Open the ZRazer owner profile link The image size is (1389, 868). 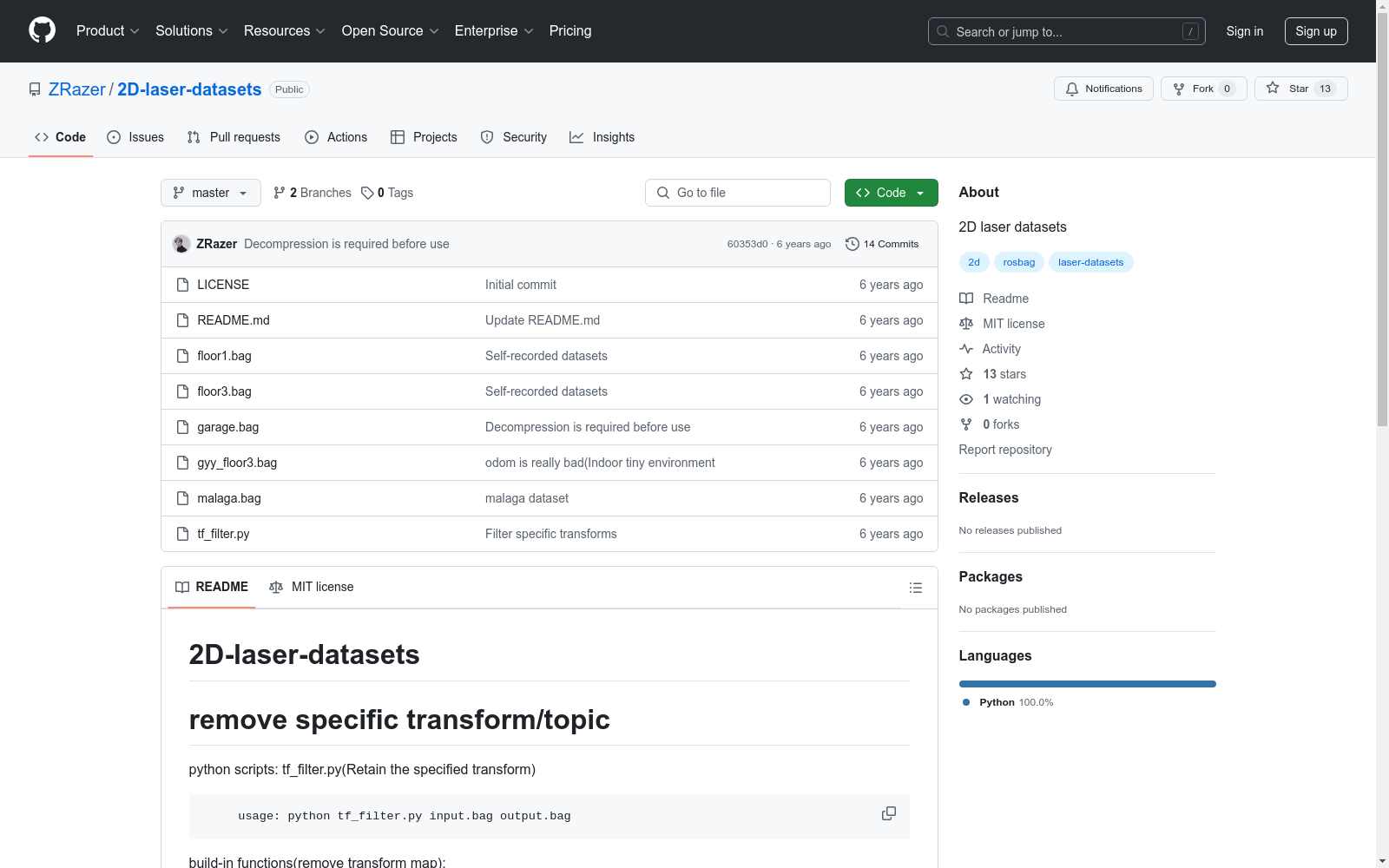(x=77, y=89)
